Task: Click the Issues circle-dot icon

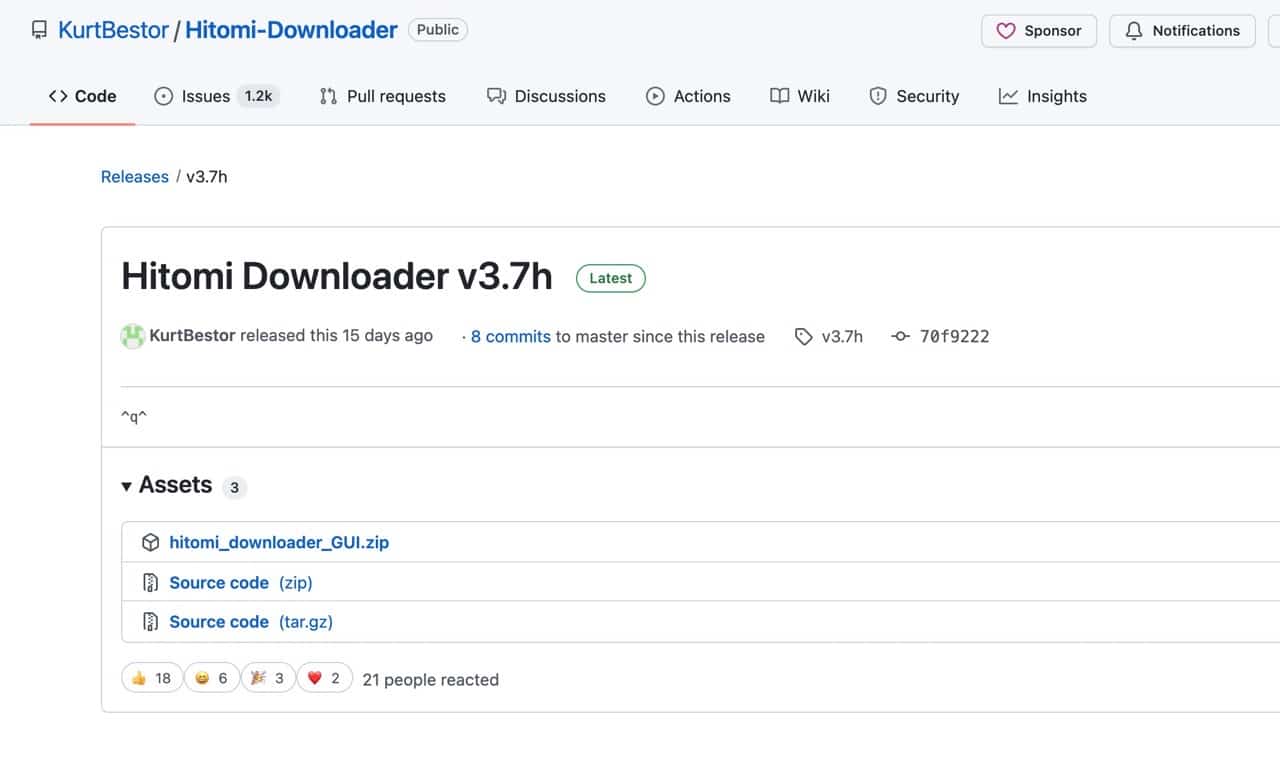Action: [x=163, y=96]
